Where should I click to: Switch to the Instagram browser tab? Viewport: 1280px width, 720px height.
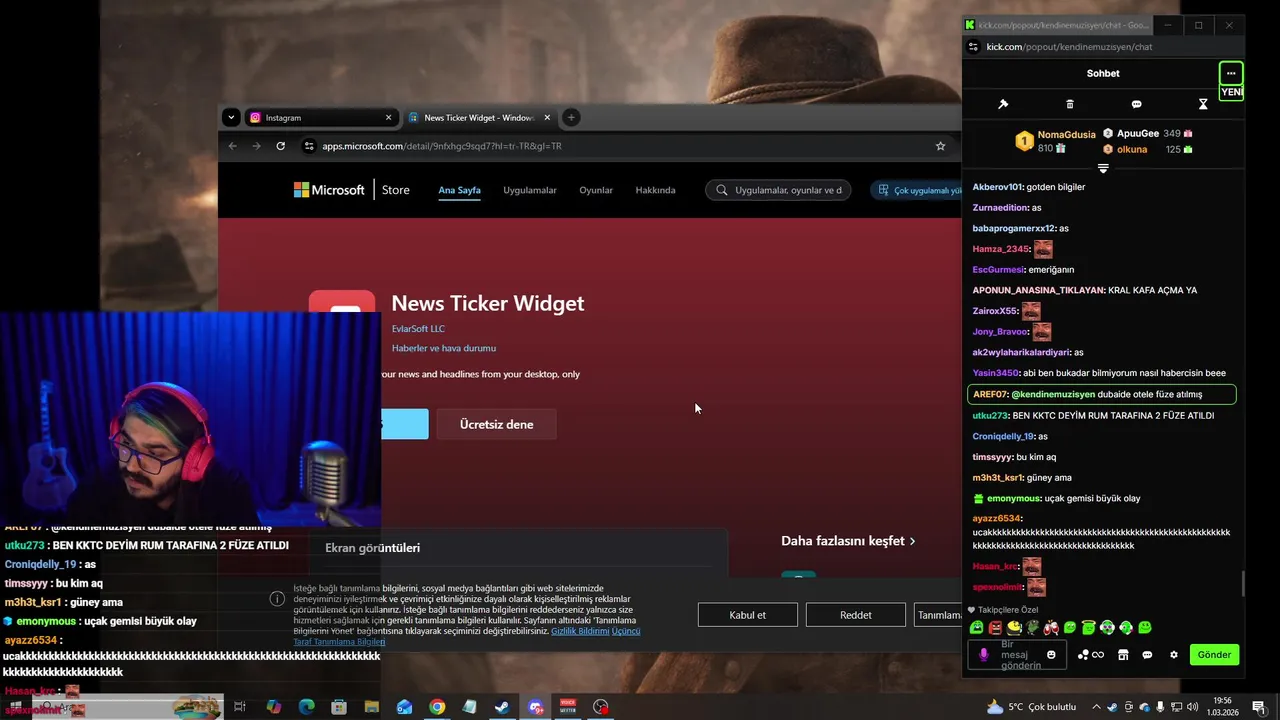pos(320,117)
